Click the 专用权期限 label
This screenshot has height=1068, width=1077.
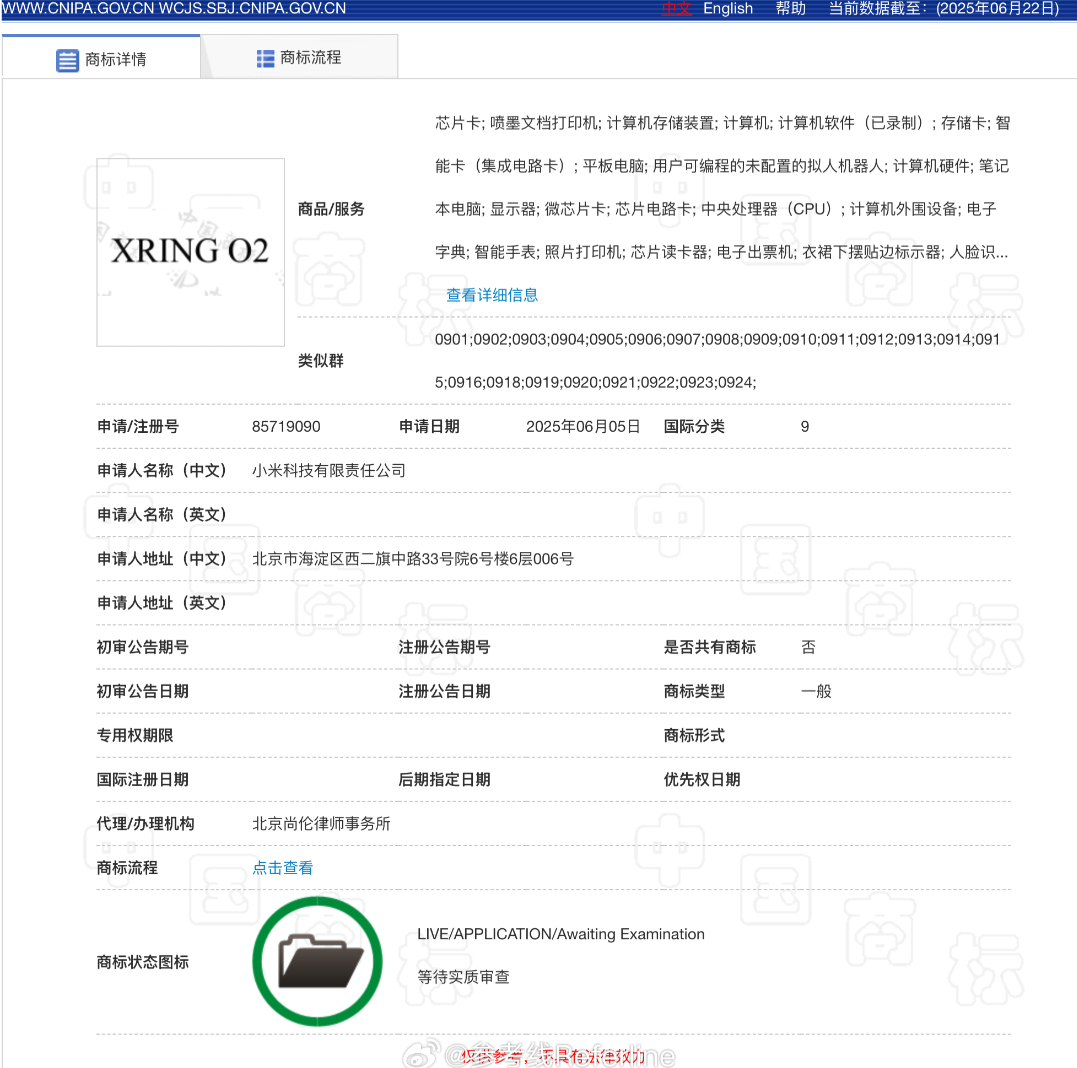click(x=135, y=736)
